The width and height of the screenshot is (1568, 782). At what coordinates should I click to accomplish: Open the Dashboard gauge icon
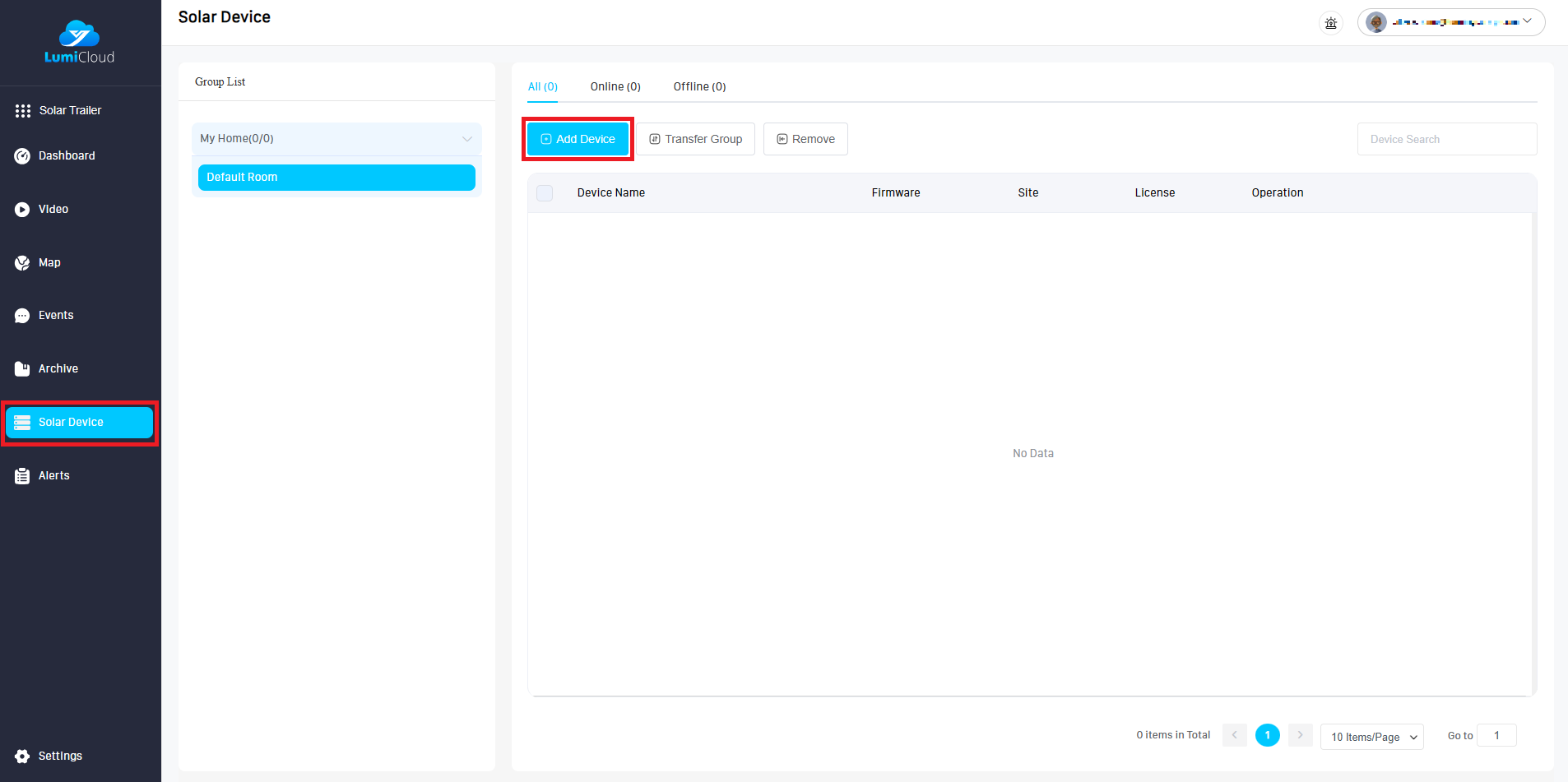pos(22,156)
